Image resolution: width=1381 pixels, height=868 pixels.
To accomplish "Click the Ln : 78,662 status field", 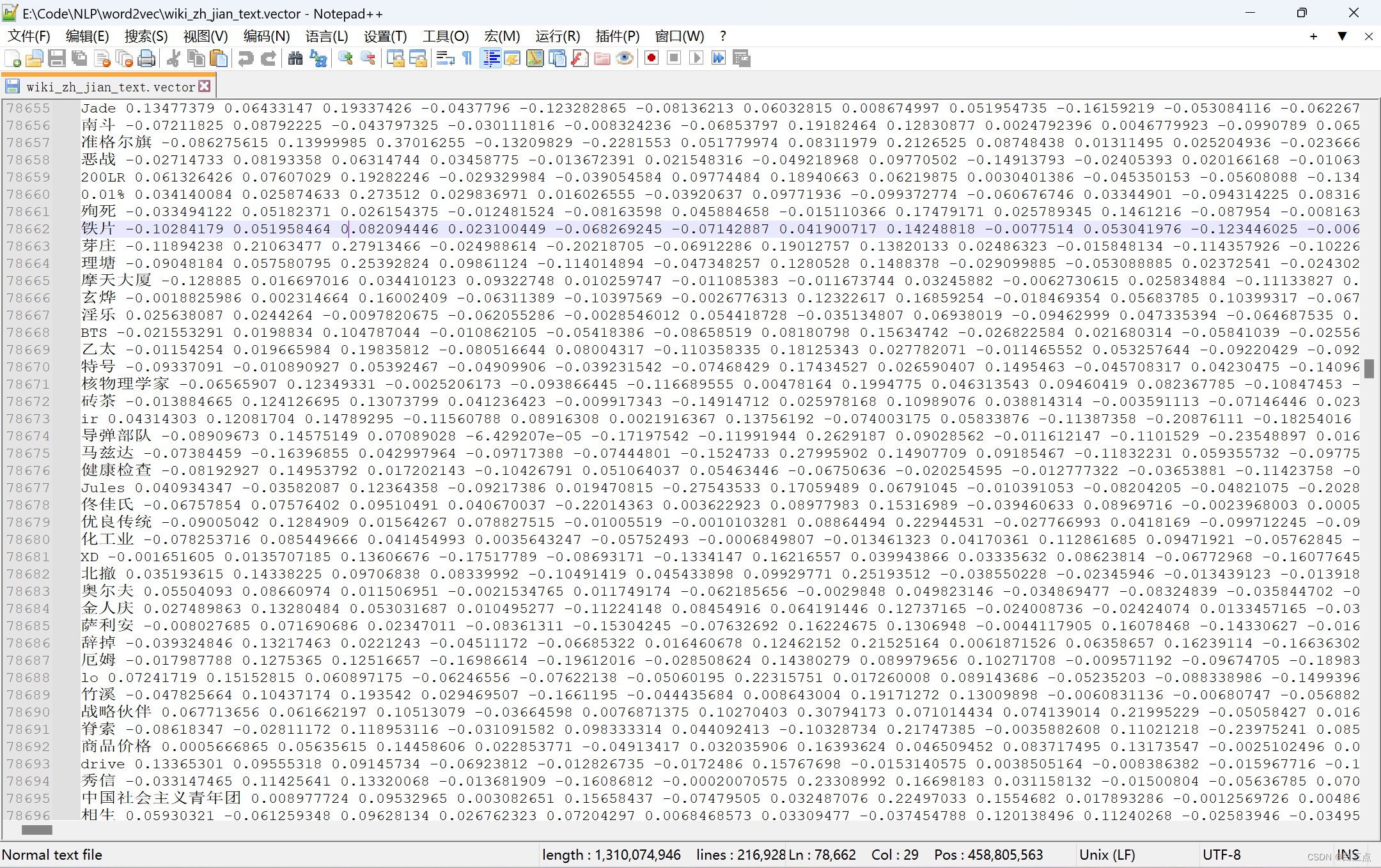I will pos(822,855).
